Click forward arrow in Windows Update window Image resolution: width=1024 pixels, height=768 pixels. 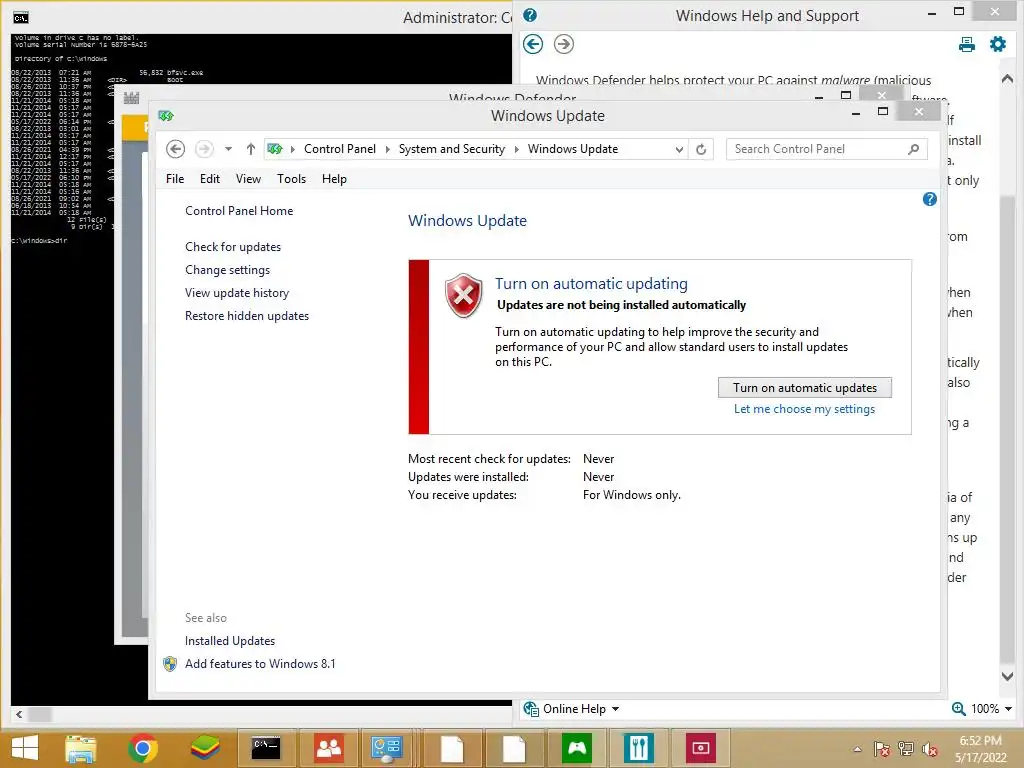204,149
